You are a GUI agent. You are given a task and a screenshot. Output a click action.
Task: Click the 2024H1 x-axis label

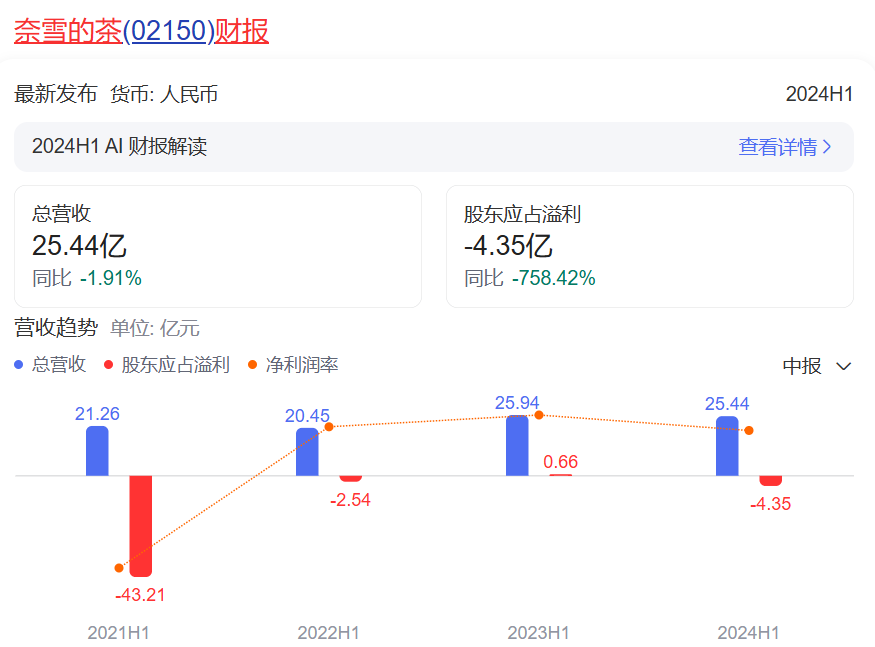point(748,633)
